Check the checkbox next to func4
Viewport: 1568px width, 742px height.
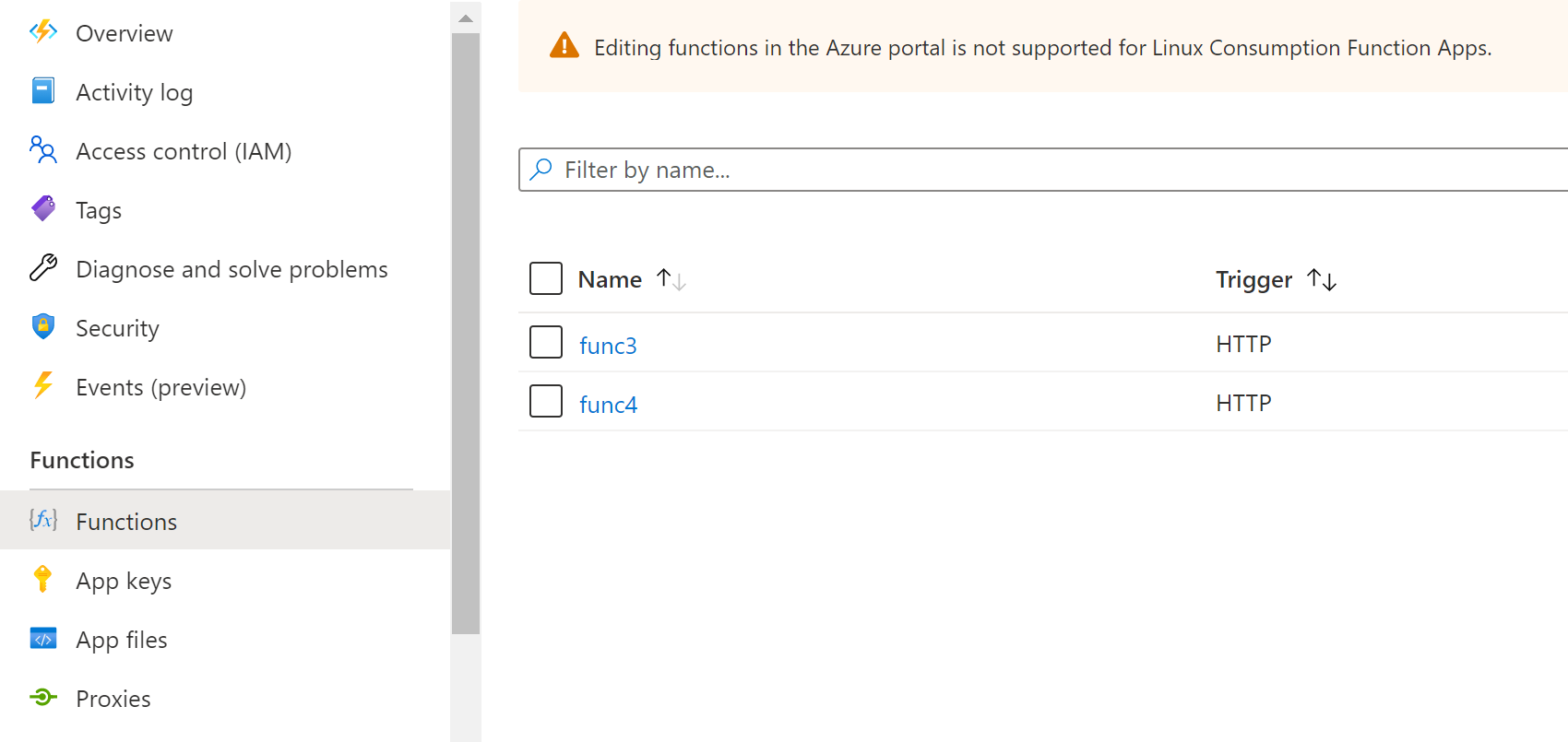pos(545,401)
